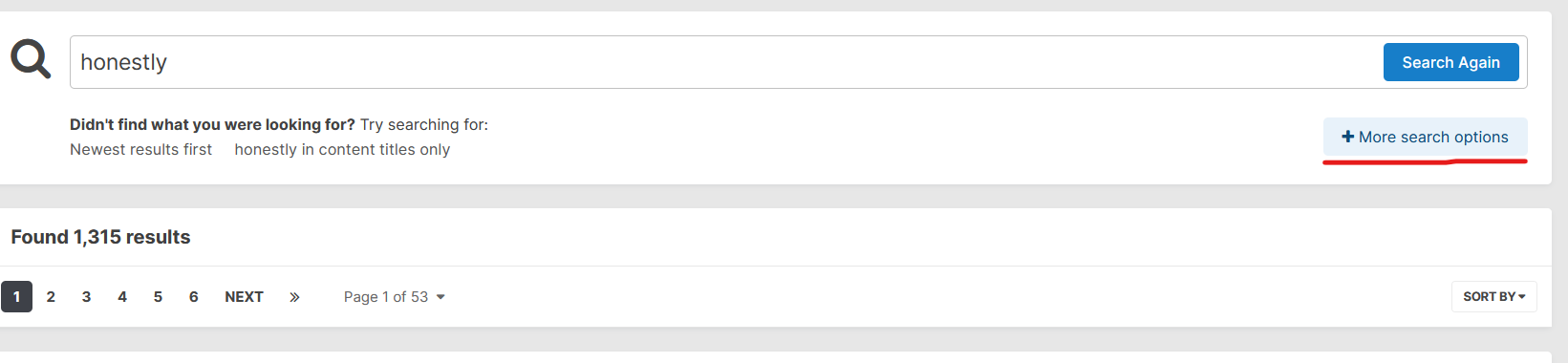
Task: Click the SORT BY caret arrow
Action: pyautogui.click(x=1521, y=297)
